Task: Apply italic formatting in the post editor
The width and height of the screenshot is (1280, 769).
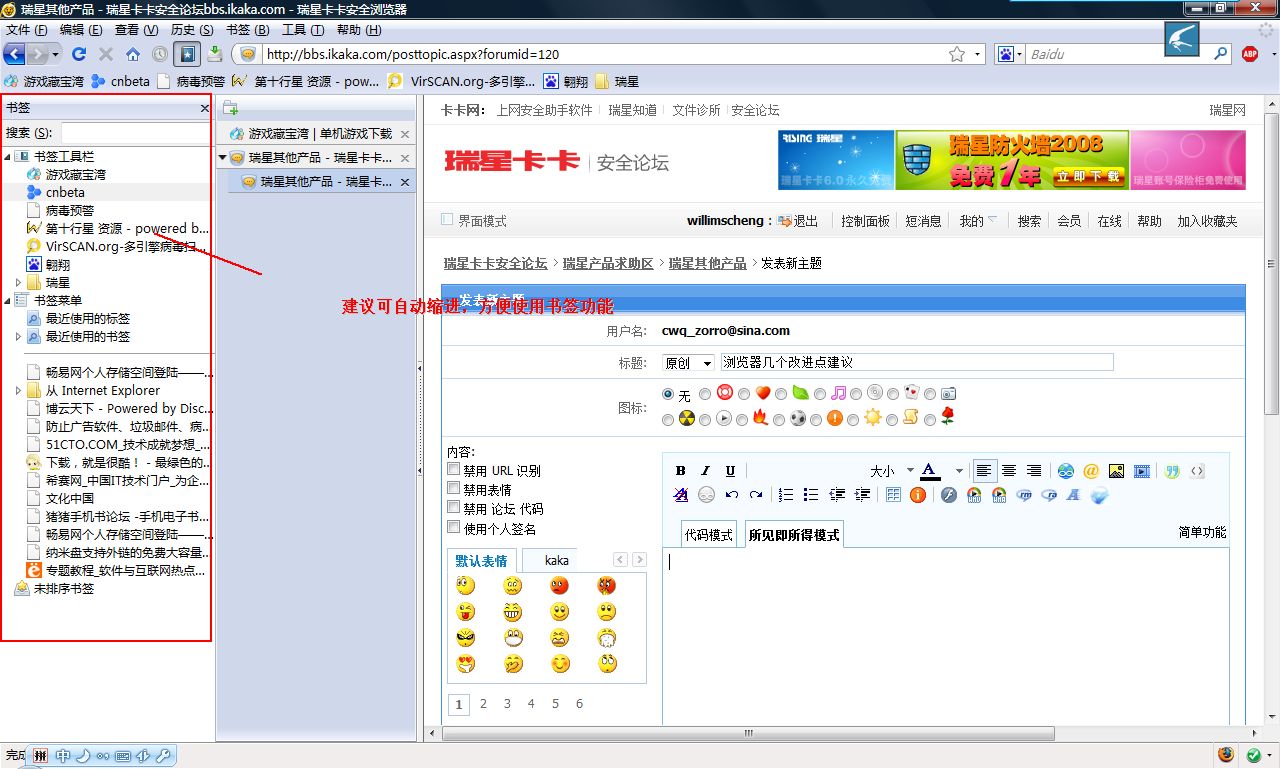Action: (705, 471)
